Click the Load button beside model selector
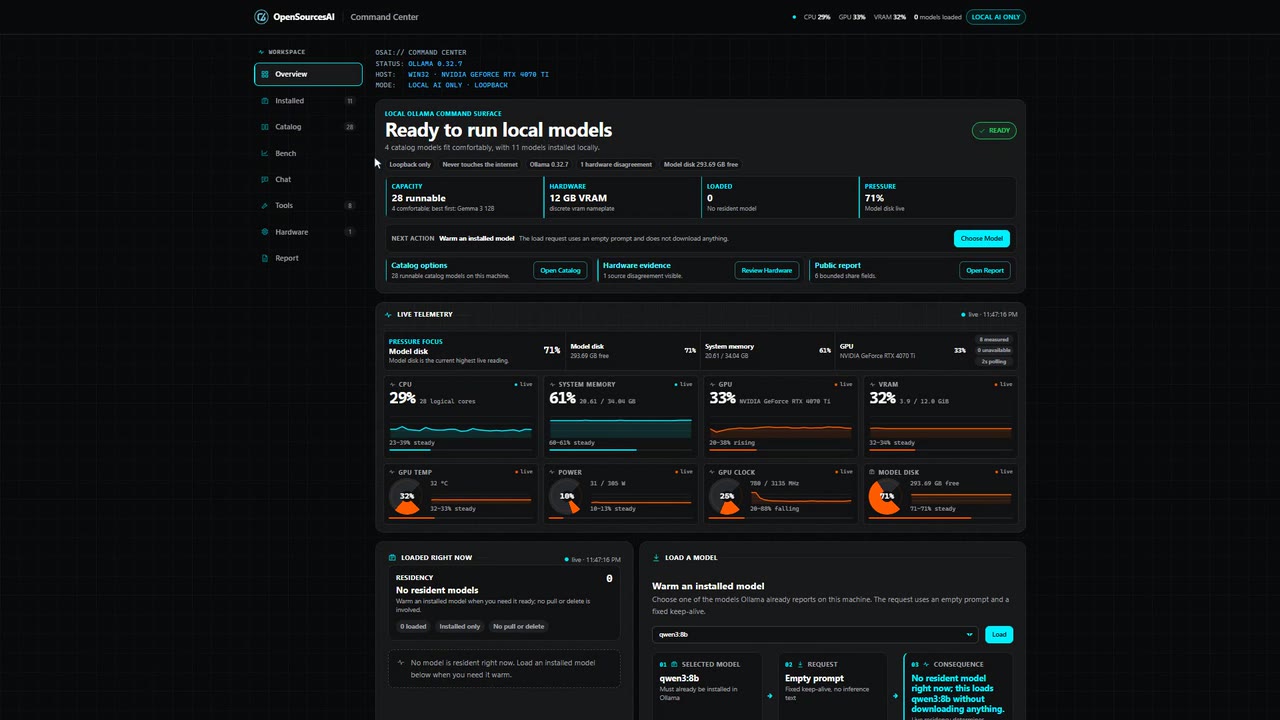The height and width of the screenshot is (720, 1280). click(999, 634)
